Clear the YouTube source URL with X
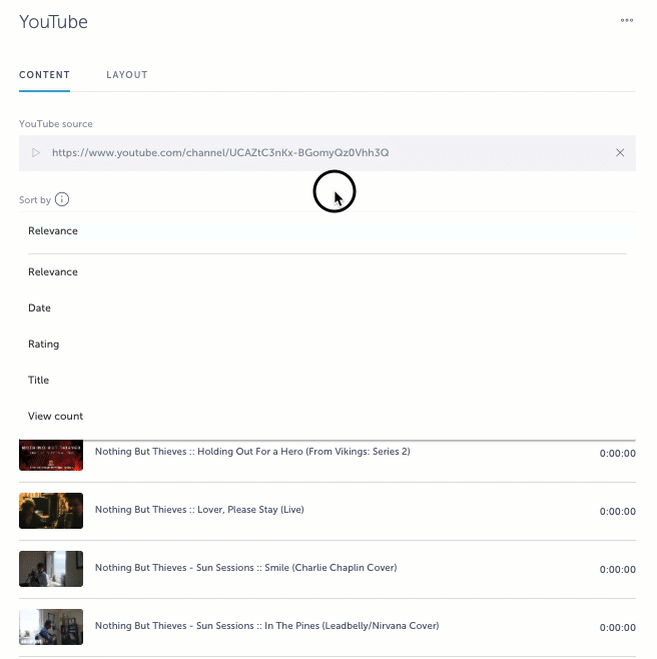 (x=620, y=153)
